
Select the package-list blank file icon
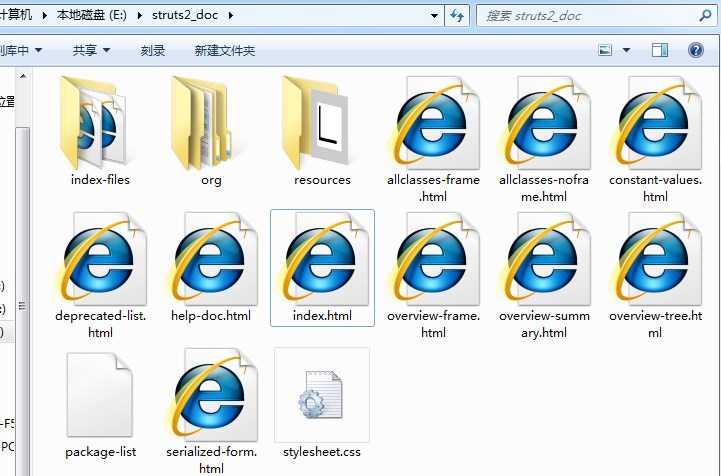(x=100, y=395)
